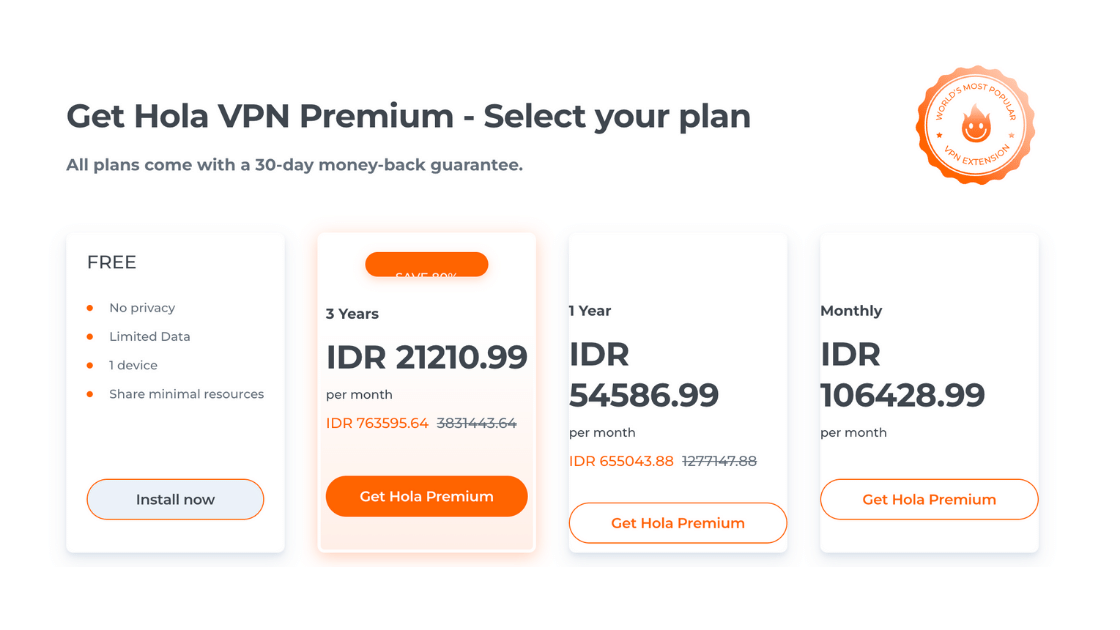The width and height of the screenshot is (1120, 630).
Task: Click the orange bullet beside Limited Data
Action: [90, 337]
